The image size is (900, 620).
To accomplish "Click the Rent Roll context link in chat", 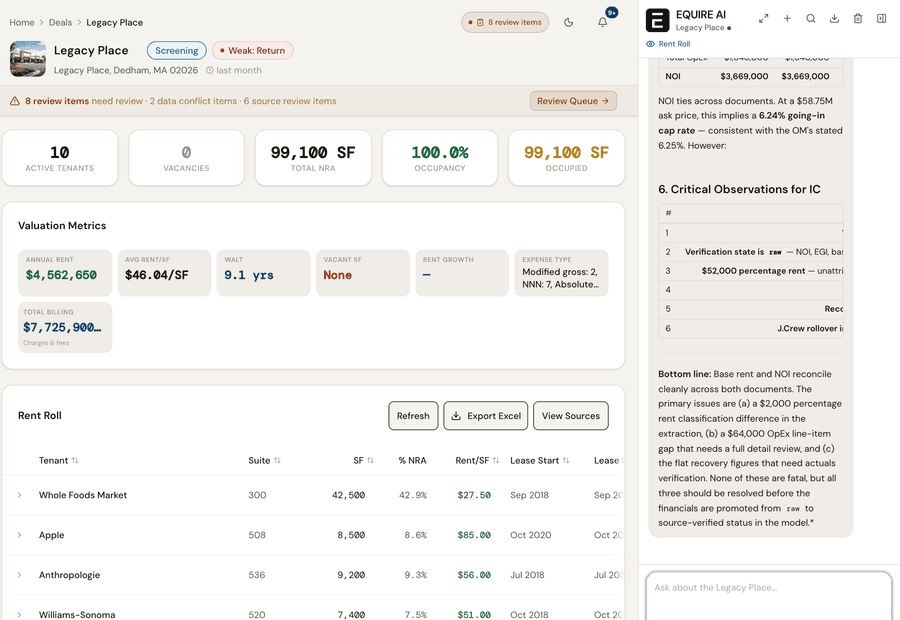I will pos(674,44).
